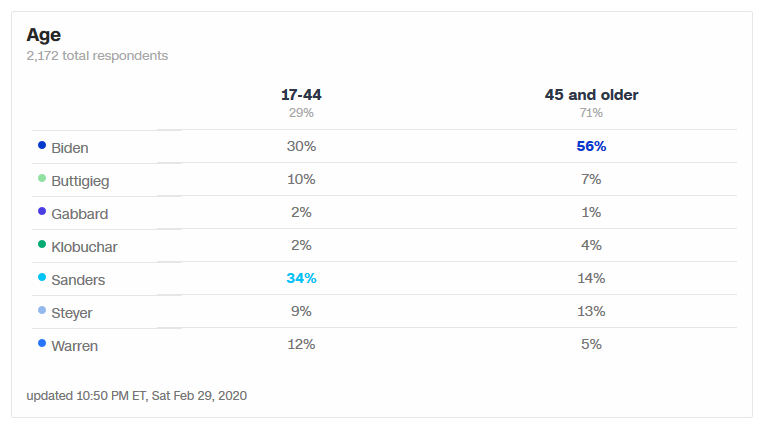
Task: Click the 2,172 total respondents text
Action: [97, 56]
